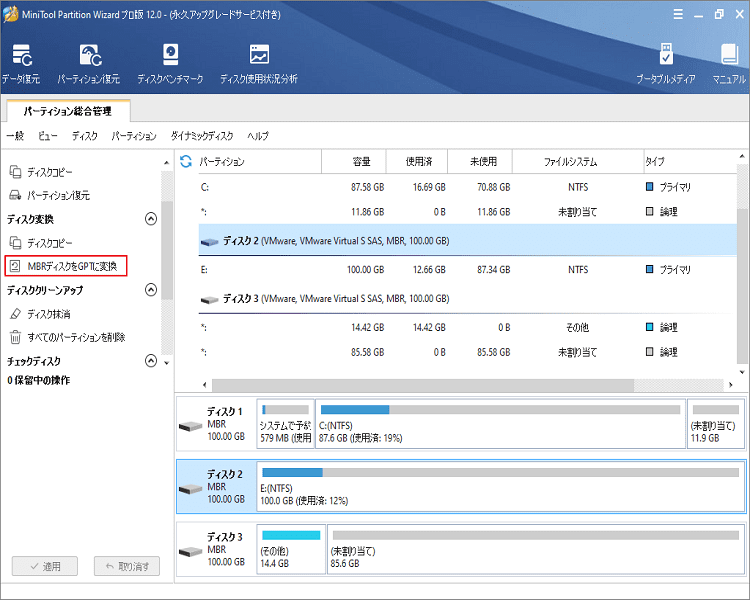This screenshot has width=750, height=600.
Task: Select the 14.42 GB その他 partition row
Action: click(x=467, y=327)
